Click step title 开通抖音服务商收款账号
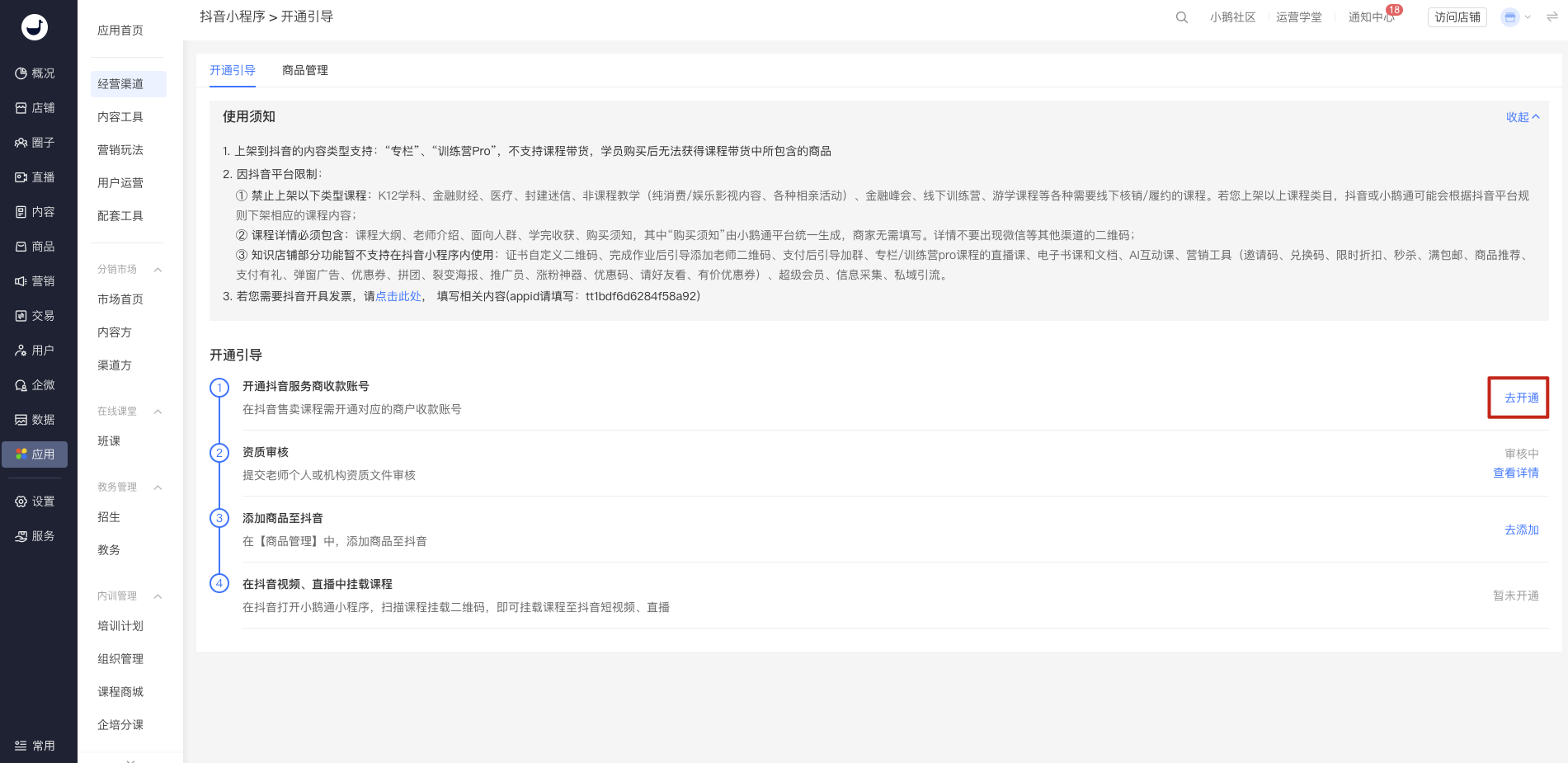Viewport: 1568px width, 763px height. click(306, 386)
